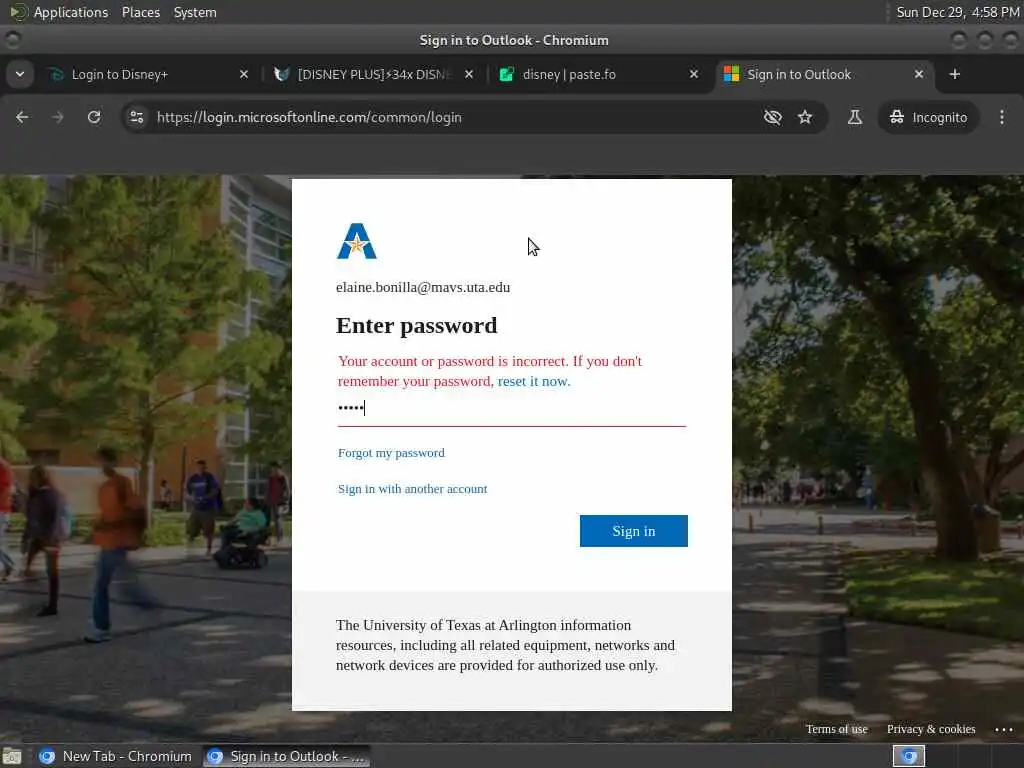Click the Incognito indicator button

(x=928, y=117)
